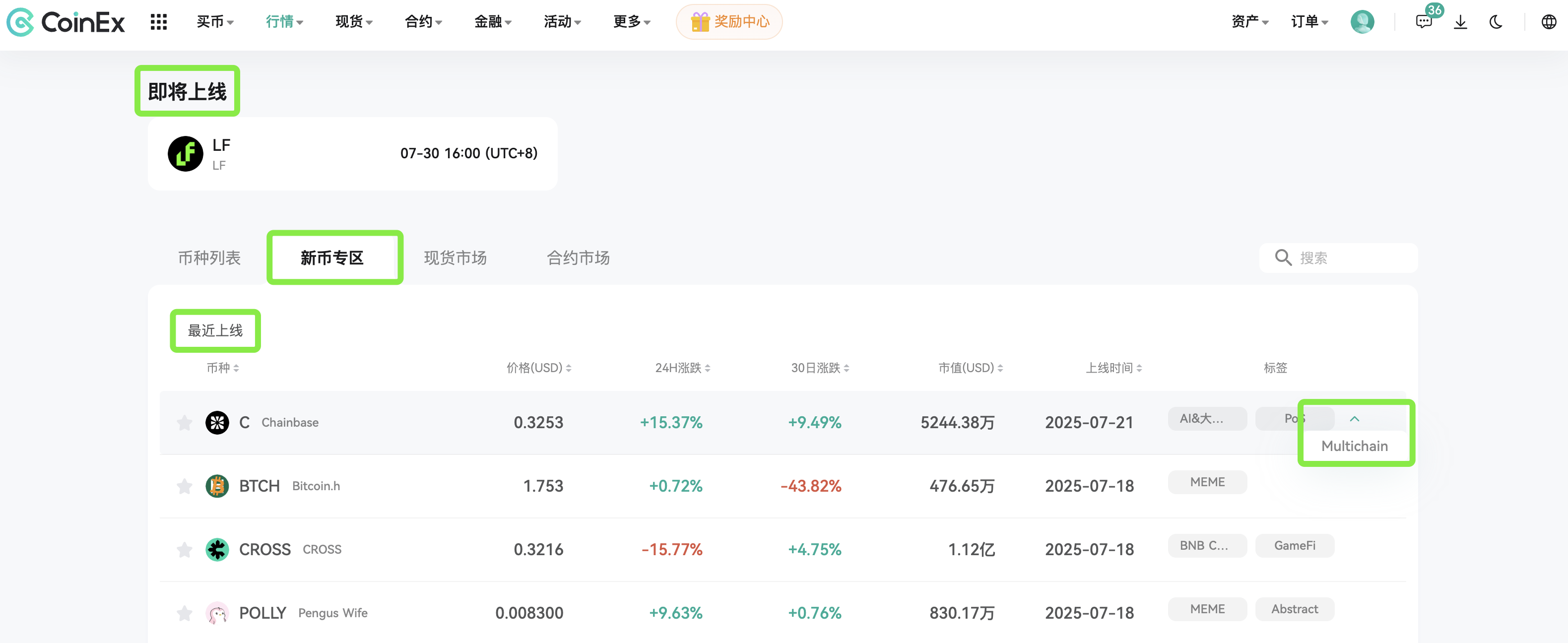1568x643 pixels.
Task: Open the apps grid menu icon
Action: click(159, 22)
